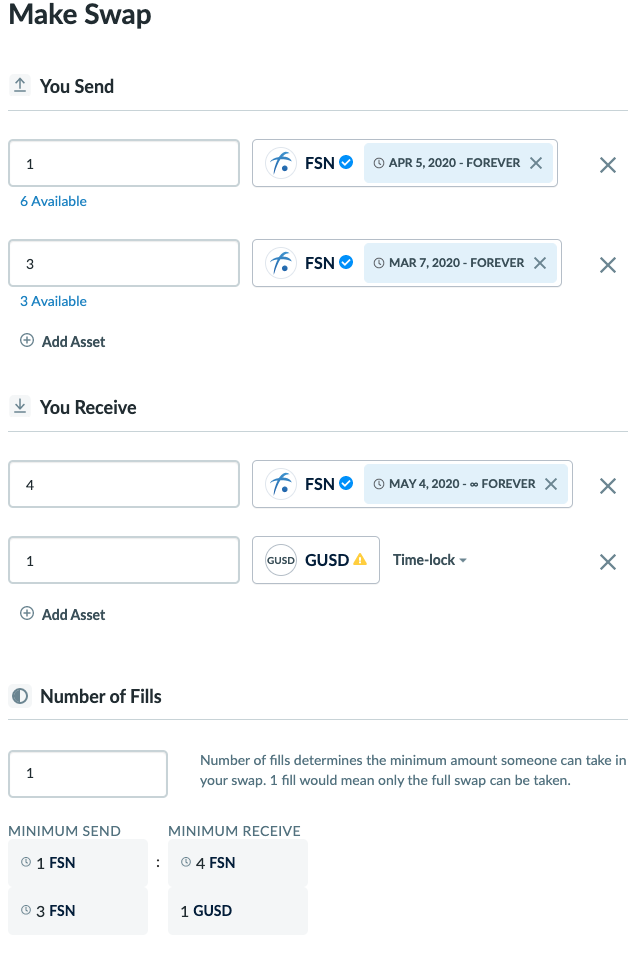Click the plus icon under You Receive
This screenshot has width=644, height=962.
point(27,614)
